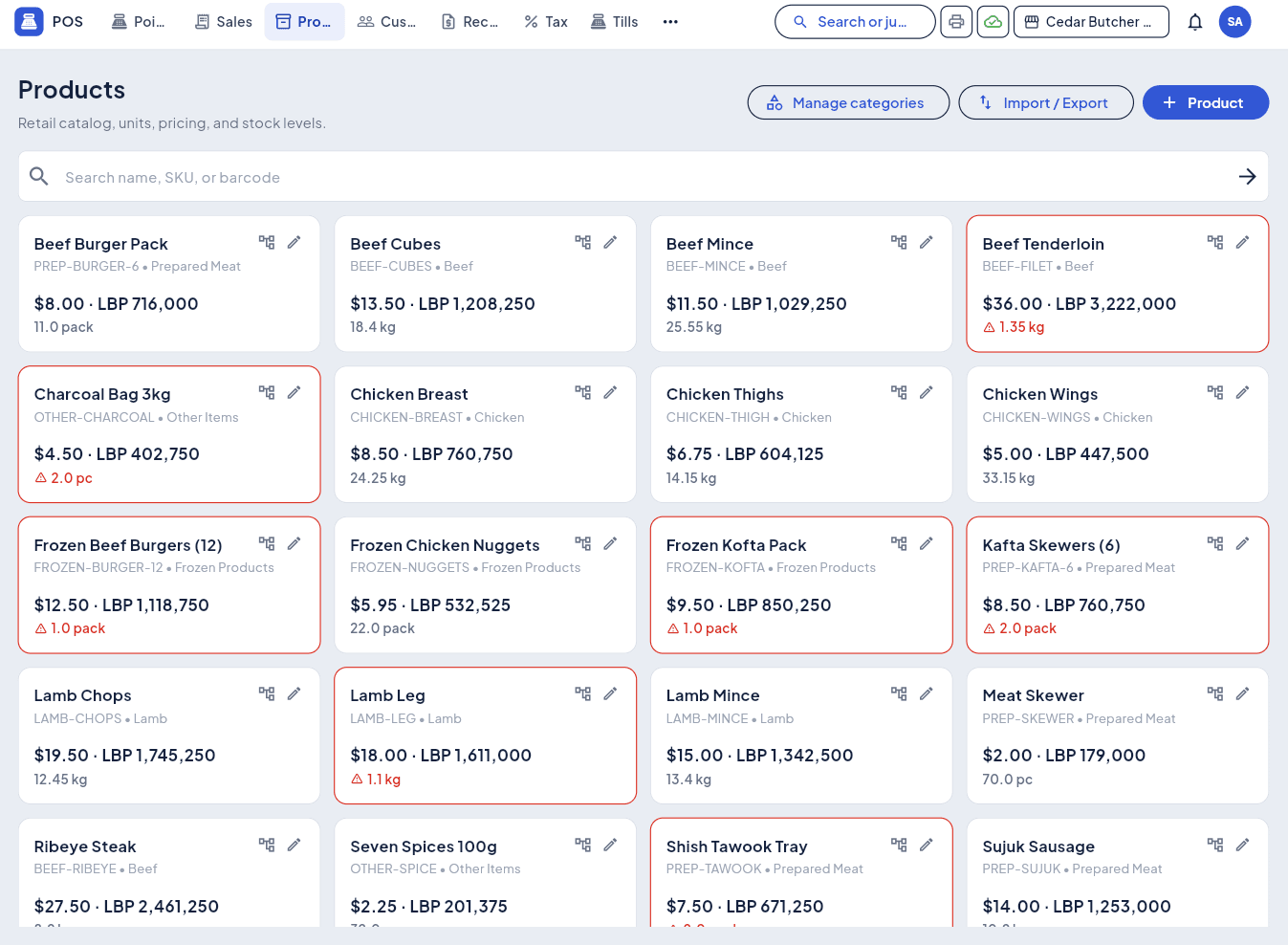Click the cloud sync status icon

[x=993, y=21]
